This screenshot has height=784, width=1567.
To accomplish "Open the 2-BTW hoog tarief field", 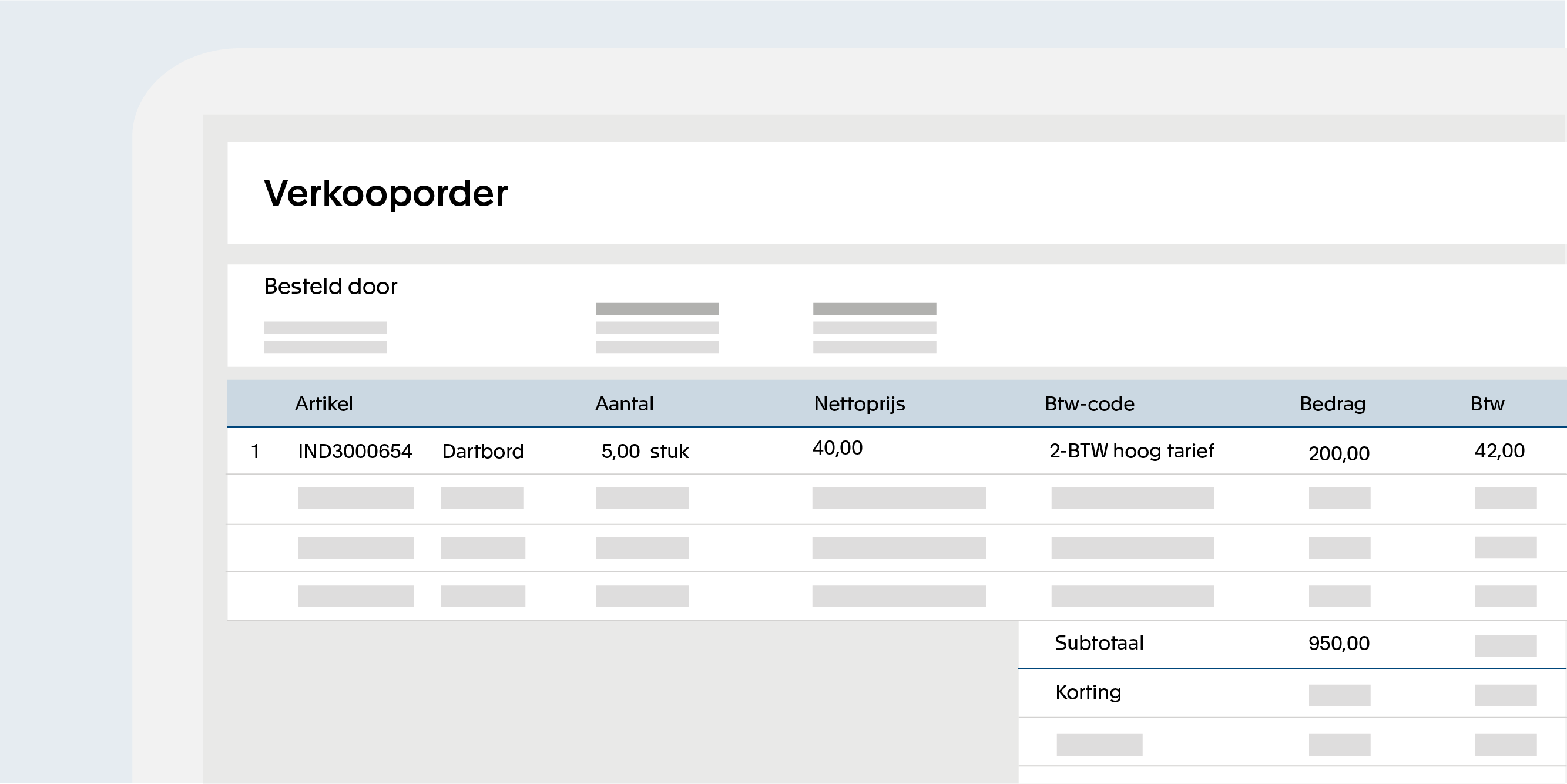I will click(1132, 450).
